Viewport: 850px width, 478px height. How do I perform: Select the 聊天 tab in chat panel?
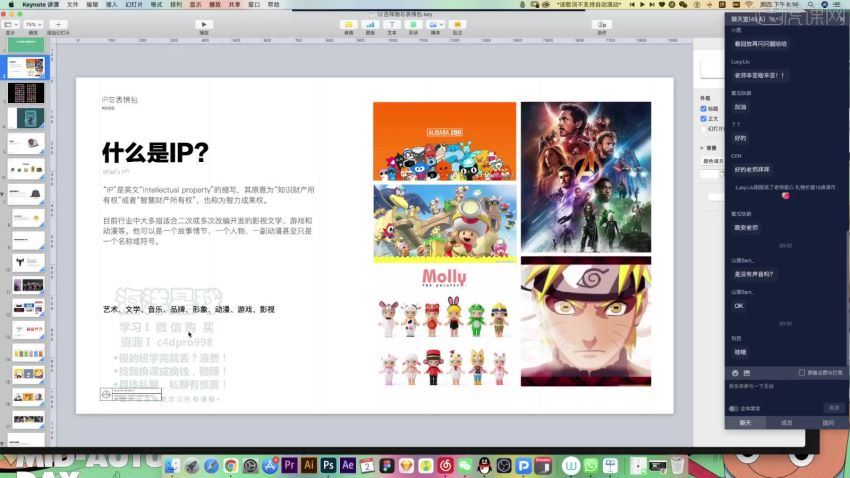pos(745,423)
